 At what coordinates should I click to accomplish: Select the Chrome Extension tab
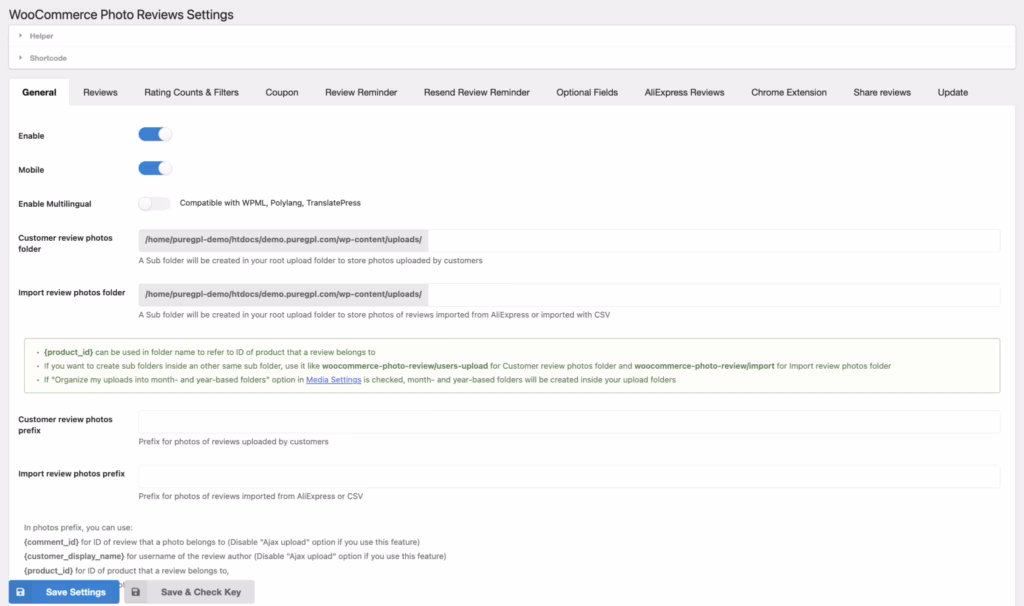789,92
